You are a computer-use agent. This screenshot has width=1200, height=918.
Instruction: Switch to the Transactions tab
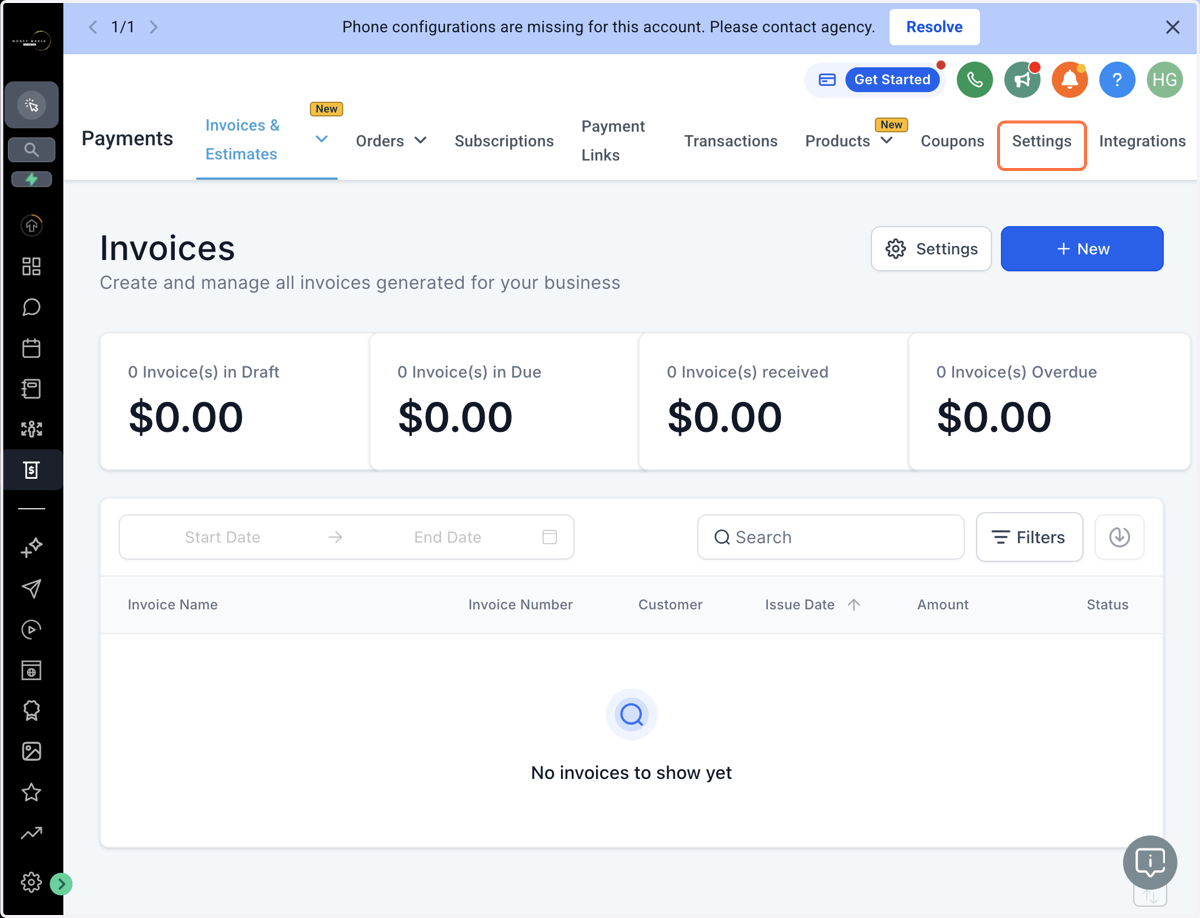731,141
